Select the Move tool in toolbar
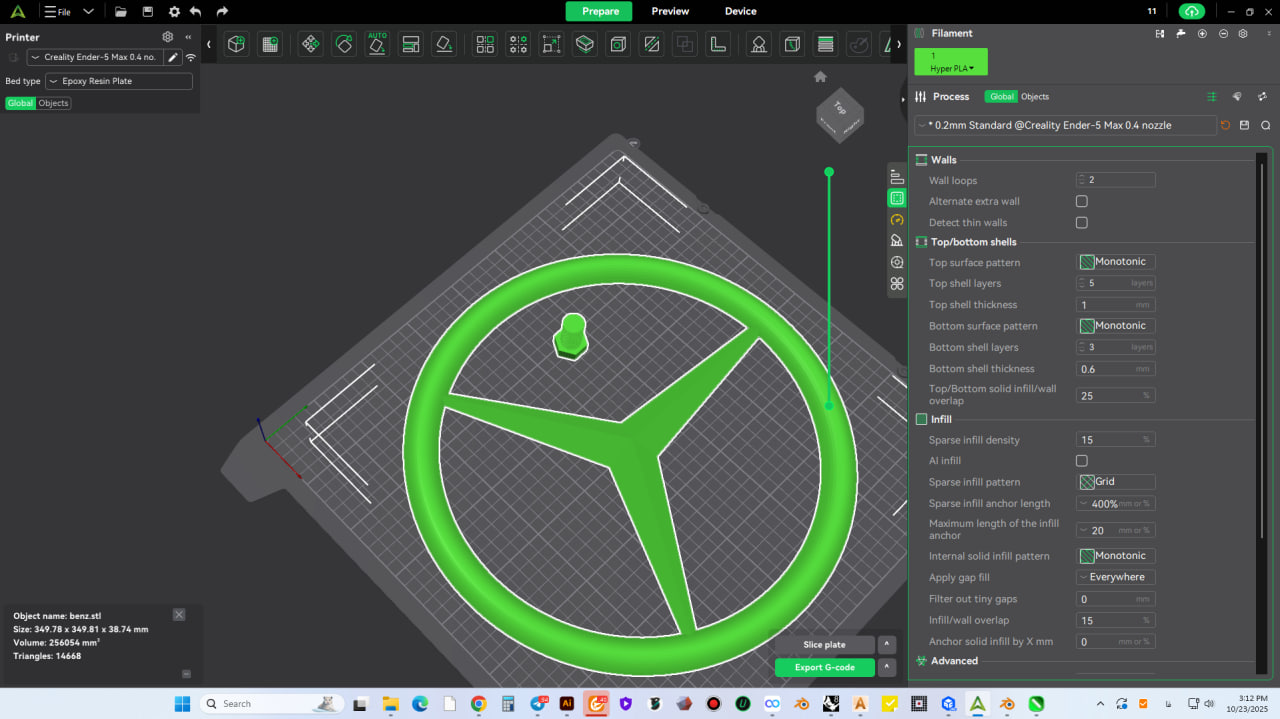Viewport: 1280px width, 719px height. (x=311, y=44)
